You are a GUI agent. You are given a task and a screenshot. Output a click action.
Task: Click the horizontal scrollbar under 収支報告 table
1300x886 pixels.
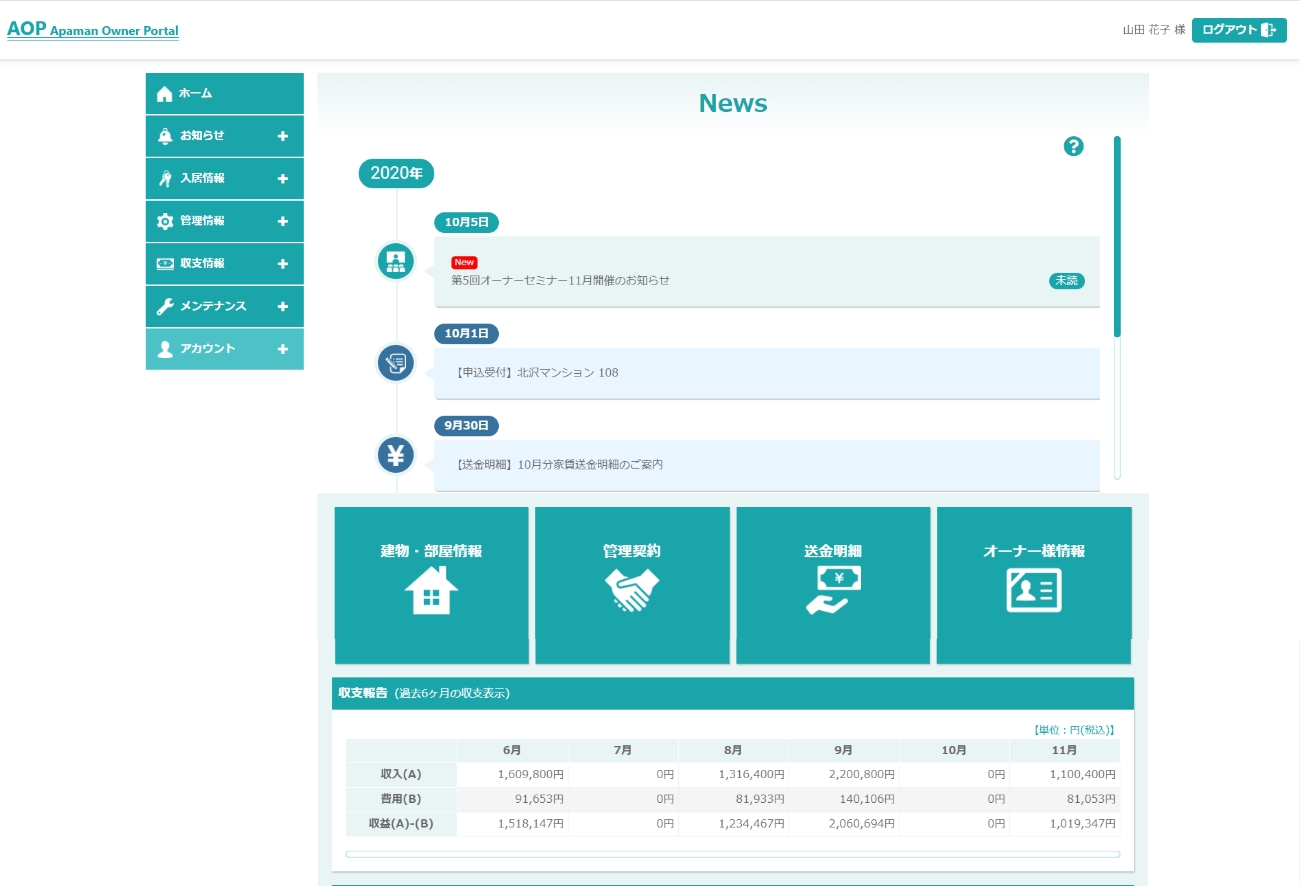click(x=732, y=854)
